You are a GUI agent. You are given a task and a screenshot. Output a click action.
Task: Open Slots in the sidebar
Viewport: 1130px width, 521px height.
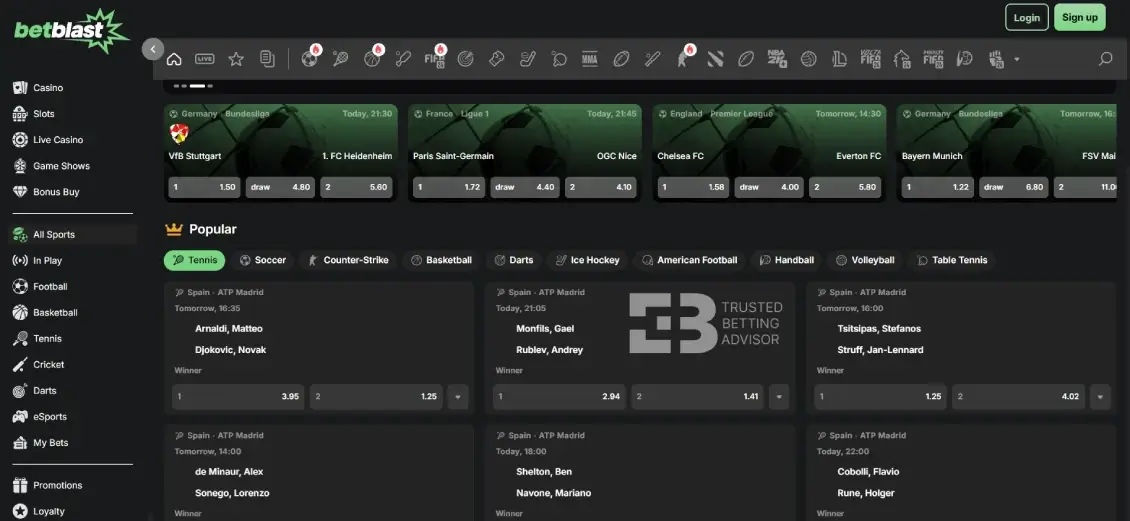tap(43, 114)
